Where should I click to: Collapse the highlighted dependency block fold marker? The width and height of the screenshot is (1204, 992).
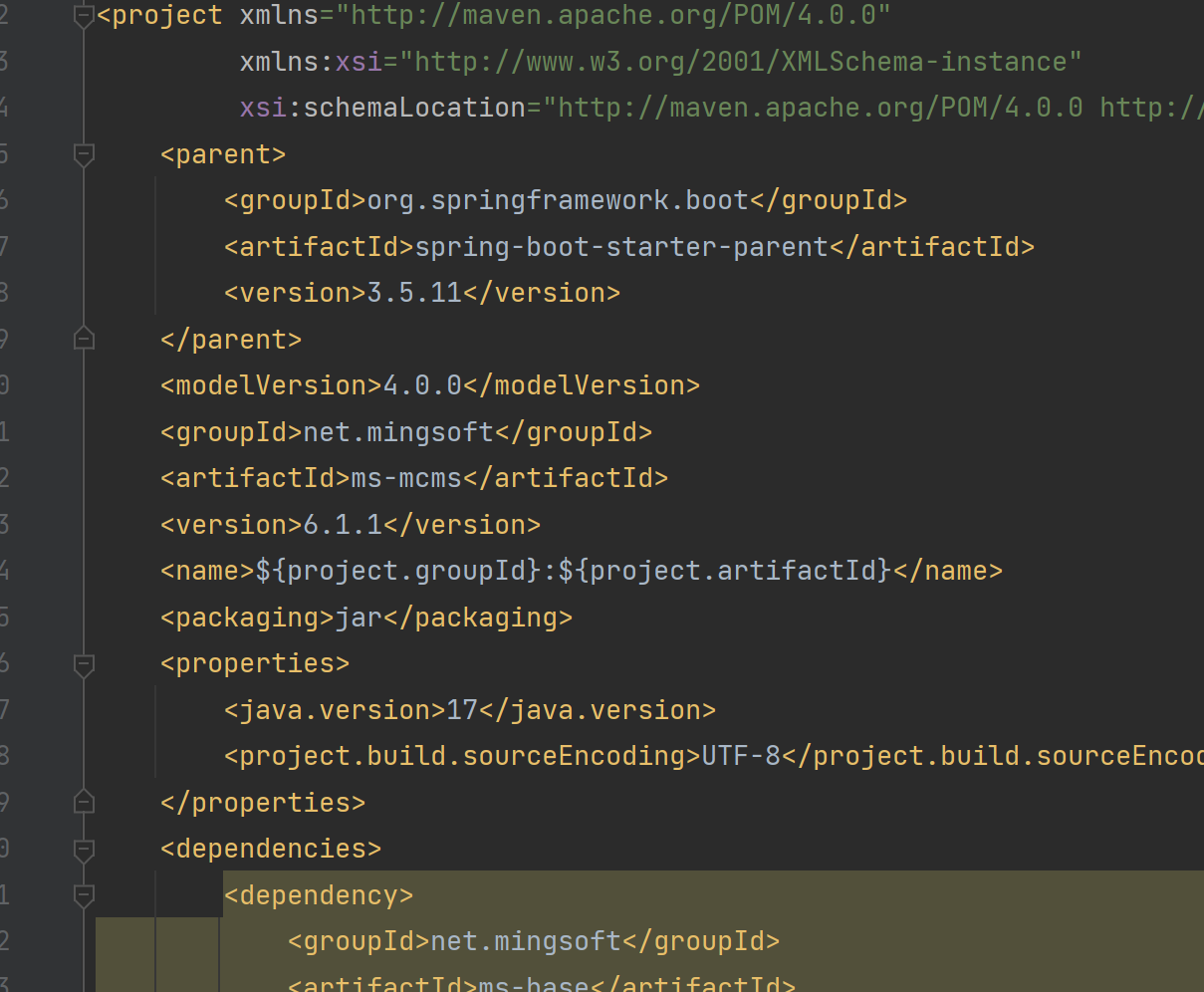coord(85,894)
